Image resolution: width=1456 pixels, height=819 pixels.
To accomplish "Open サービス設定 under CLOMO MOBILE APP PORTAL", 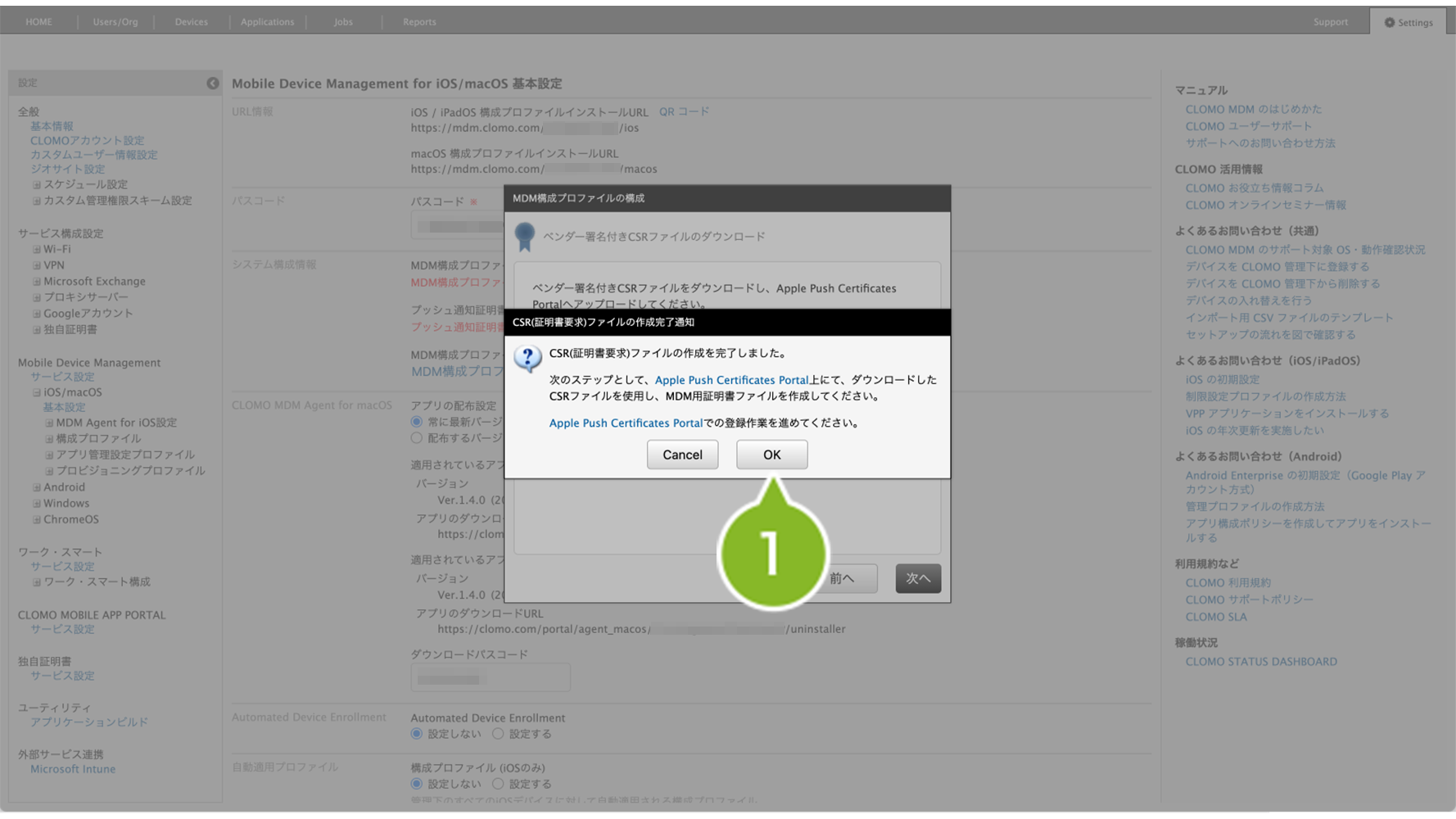I will [x=62, y=630].
